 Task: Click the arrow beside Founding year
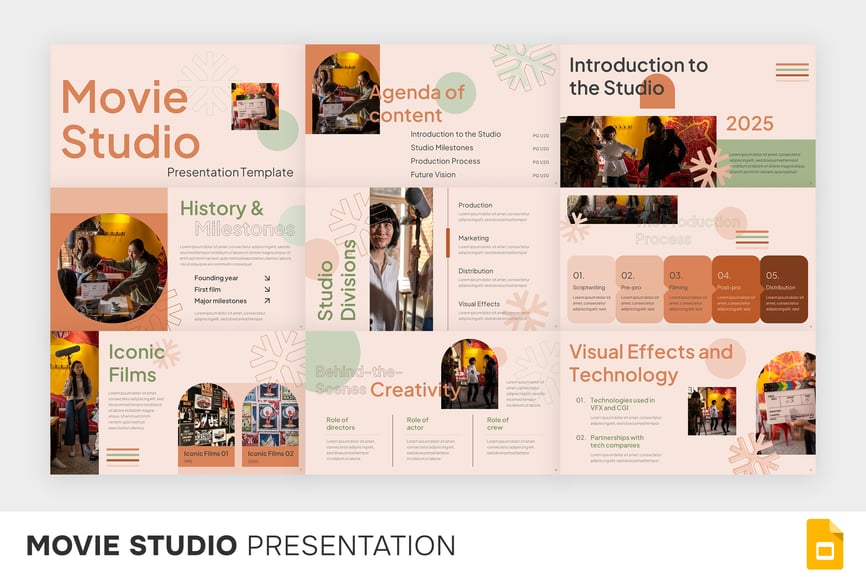point(267,279)
